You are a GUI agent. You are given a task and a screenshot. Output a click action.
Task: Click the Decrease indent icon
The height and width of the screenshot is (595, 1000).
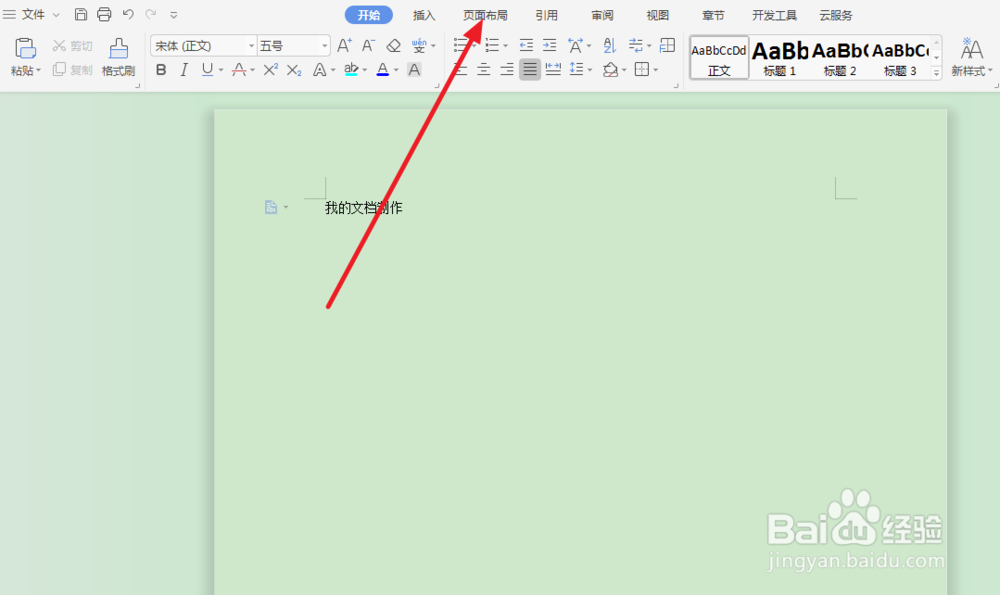[x=526, y=45]
